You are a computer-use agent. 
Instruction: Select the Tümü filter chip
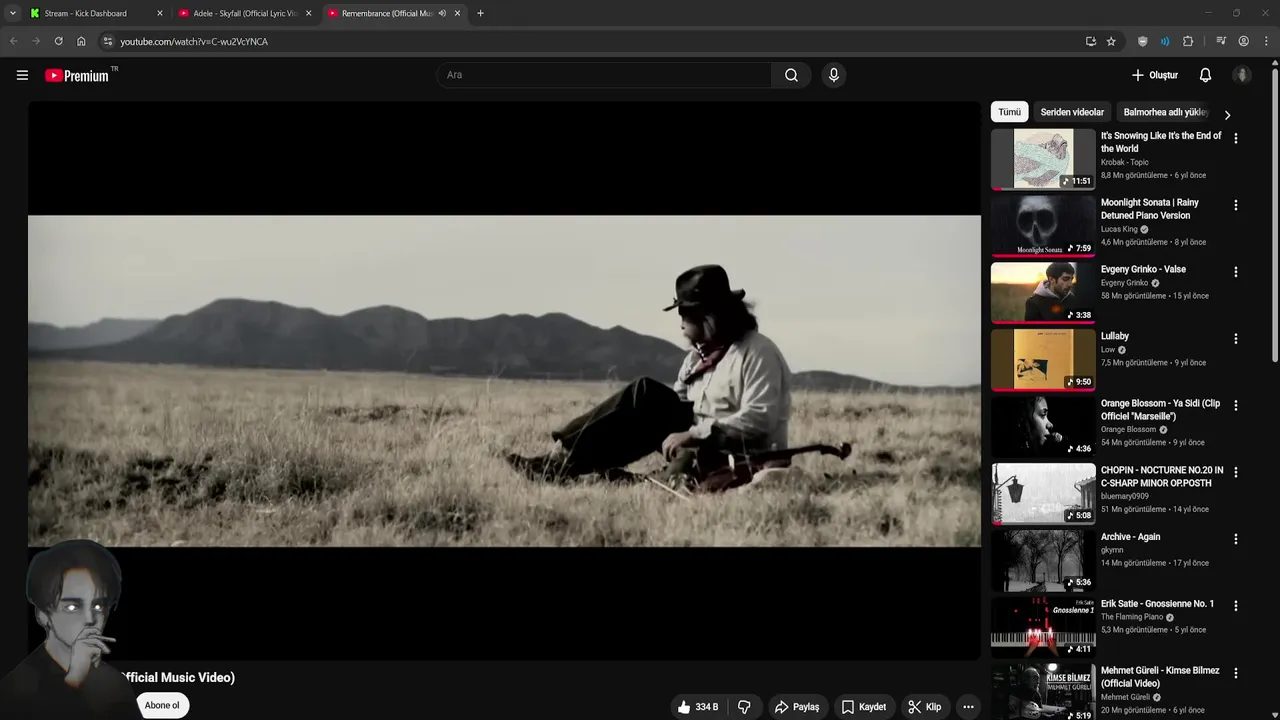(x=1010, y=112)
